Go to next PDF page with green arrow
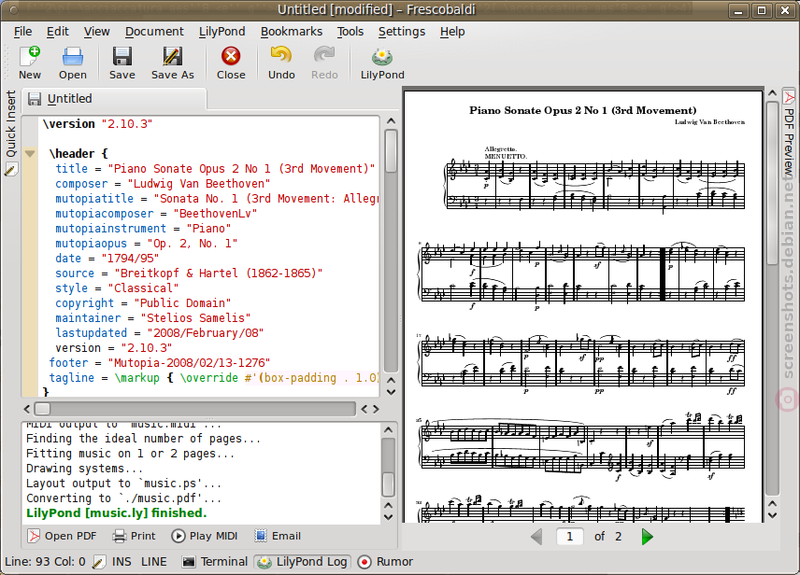This screenshot has width=800, height=575. (x=647, y=537)
